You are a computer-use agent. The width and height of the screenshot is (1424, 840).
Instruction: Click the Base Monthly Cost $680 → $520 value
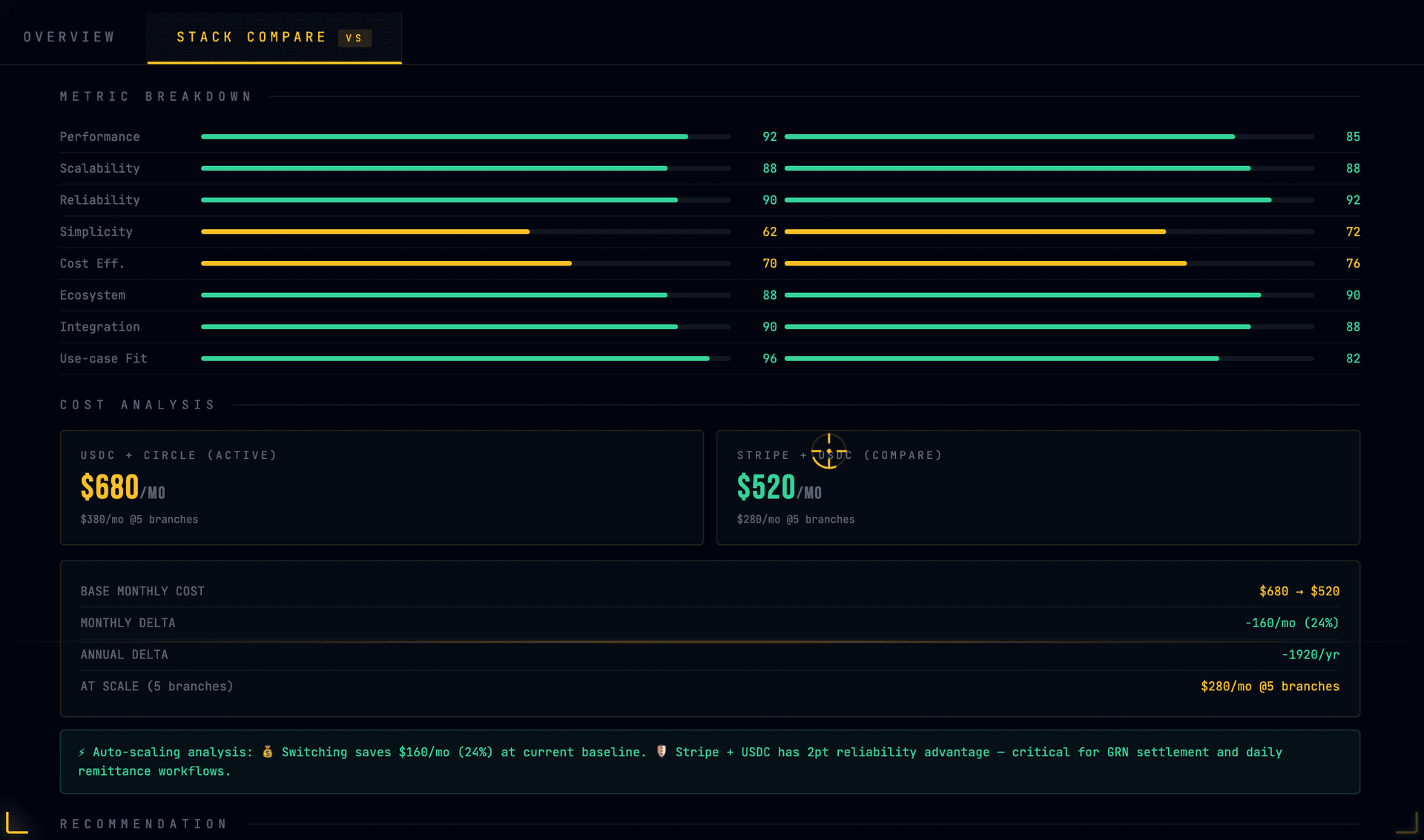[x=1299, y=592]
